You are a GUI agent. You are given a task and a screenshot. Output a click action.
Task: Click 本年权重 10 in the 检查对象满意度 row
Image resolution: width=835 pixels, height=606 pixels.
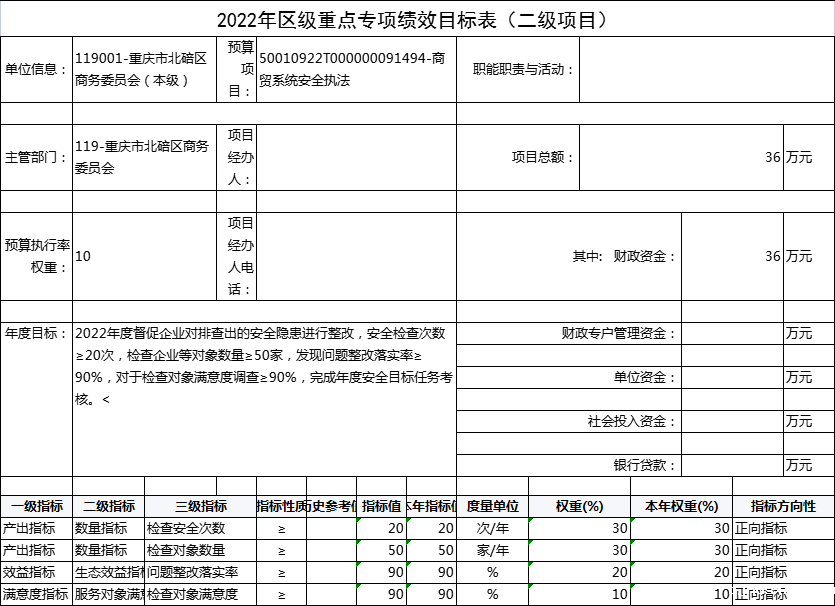pos(682,594)
